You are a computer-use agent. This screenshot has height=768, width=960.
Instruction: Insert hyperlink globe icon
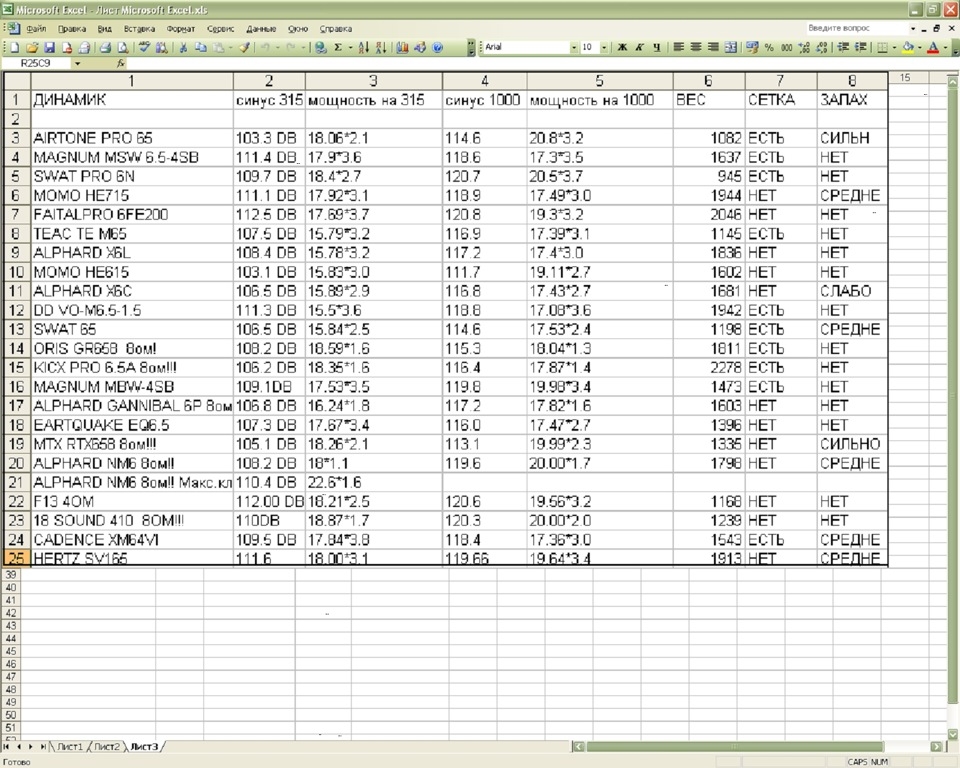point(321,47)
